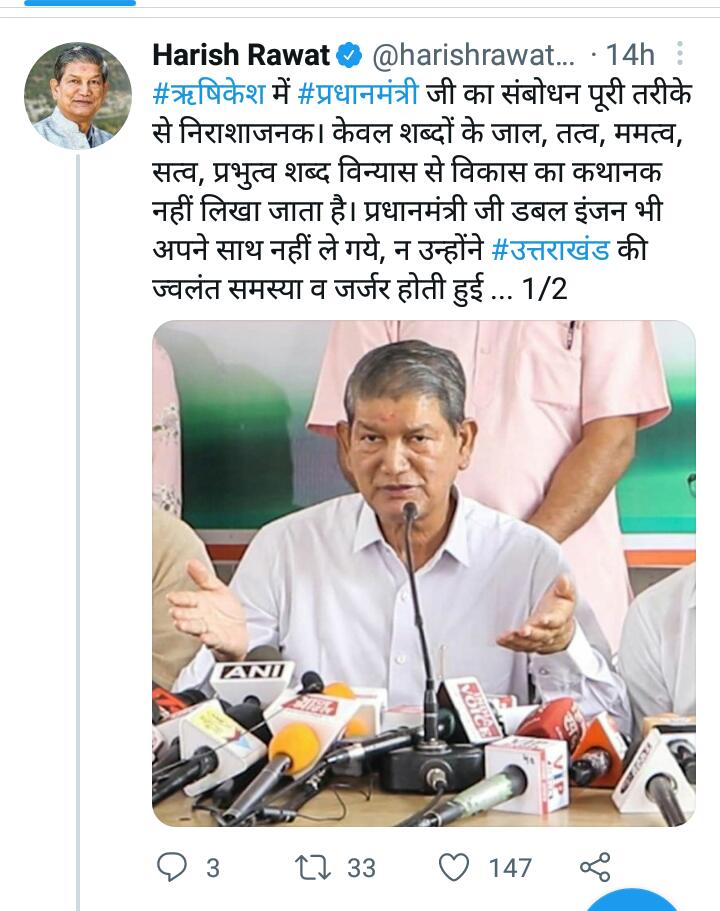The width and height of the screenshot is (720, 911).
Task: Open the #ऋषिकेश hashtag
Action: (209, 95)
